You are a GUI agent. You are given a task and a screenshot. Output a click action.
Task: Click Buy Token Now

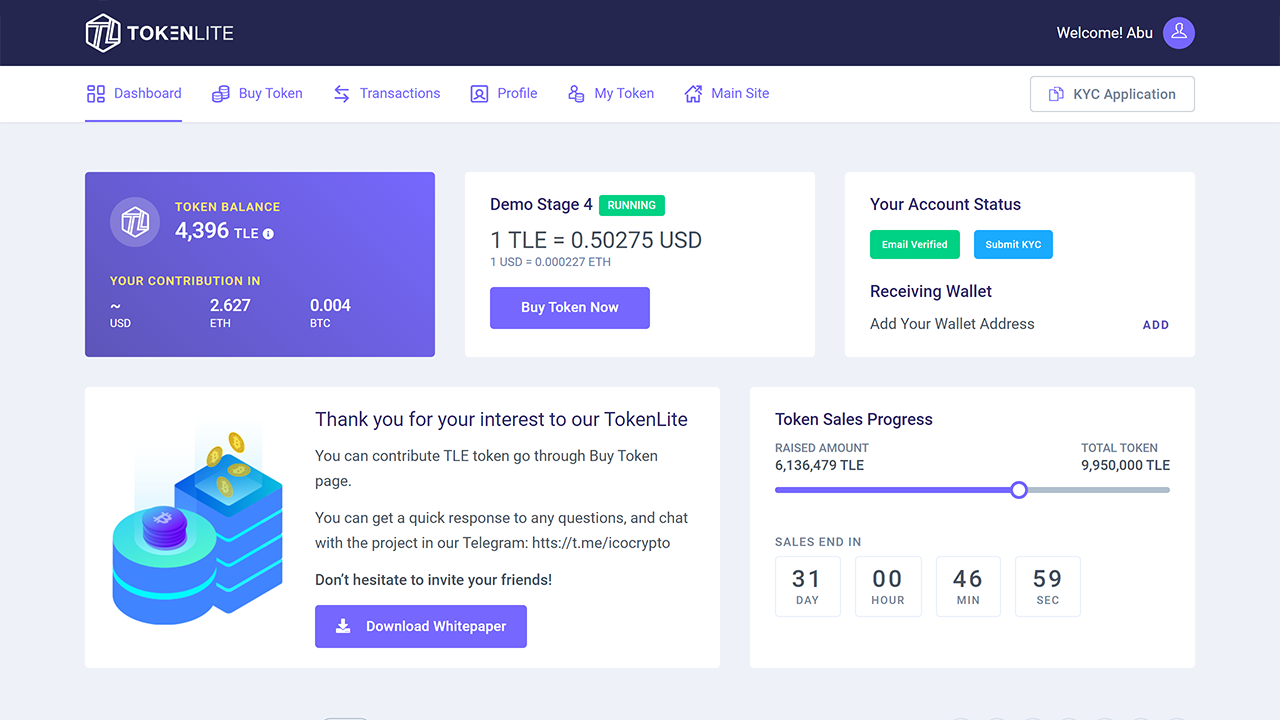pos(569,307)
